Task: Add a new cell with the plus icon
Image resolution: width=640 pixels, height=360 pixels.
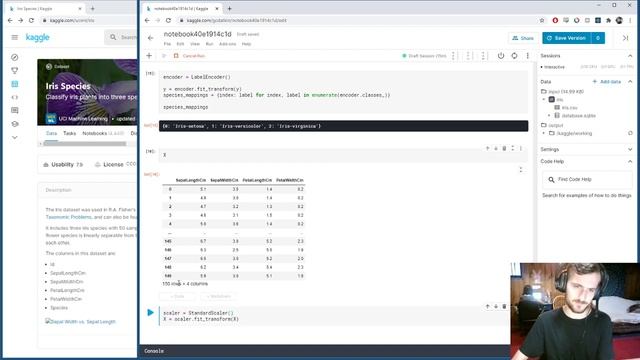Action: coord(149,56)
